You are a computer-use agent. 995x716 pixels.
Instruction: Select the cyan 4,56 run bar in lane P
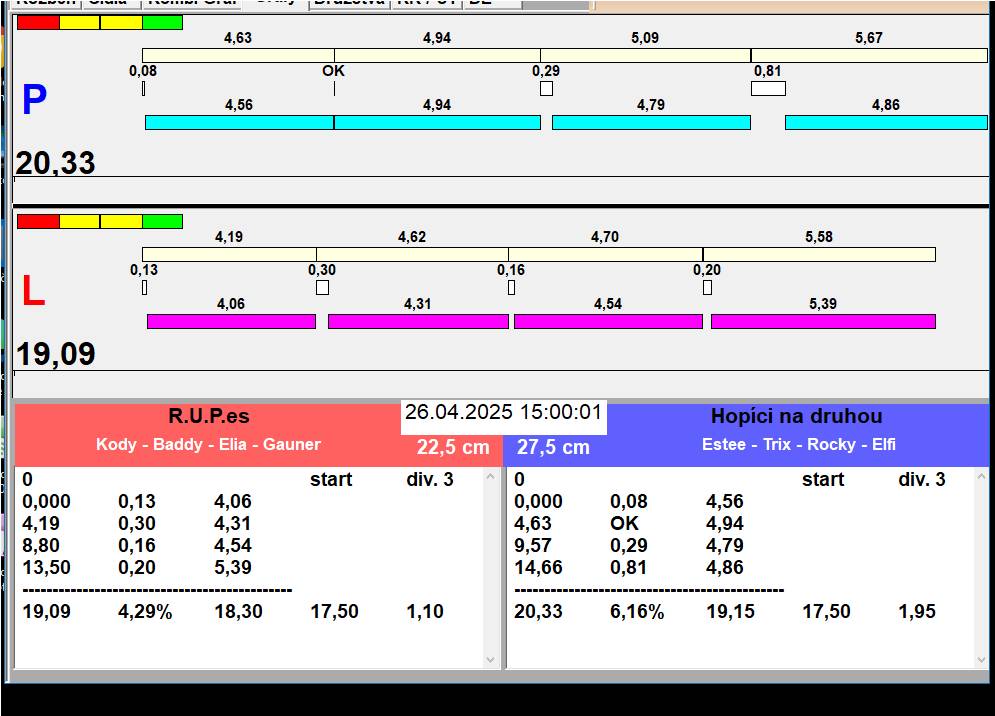coord(239,123)
